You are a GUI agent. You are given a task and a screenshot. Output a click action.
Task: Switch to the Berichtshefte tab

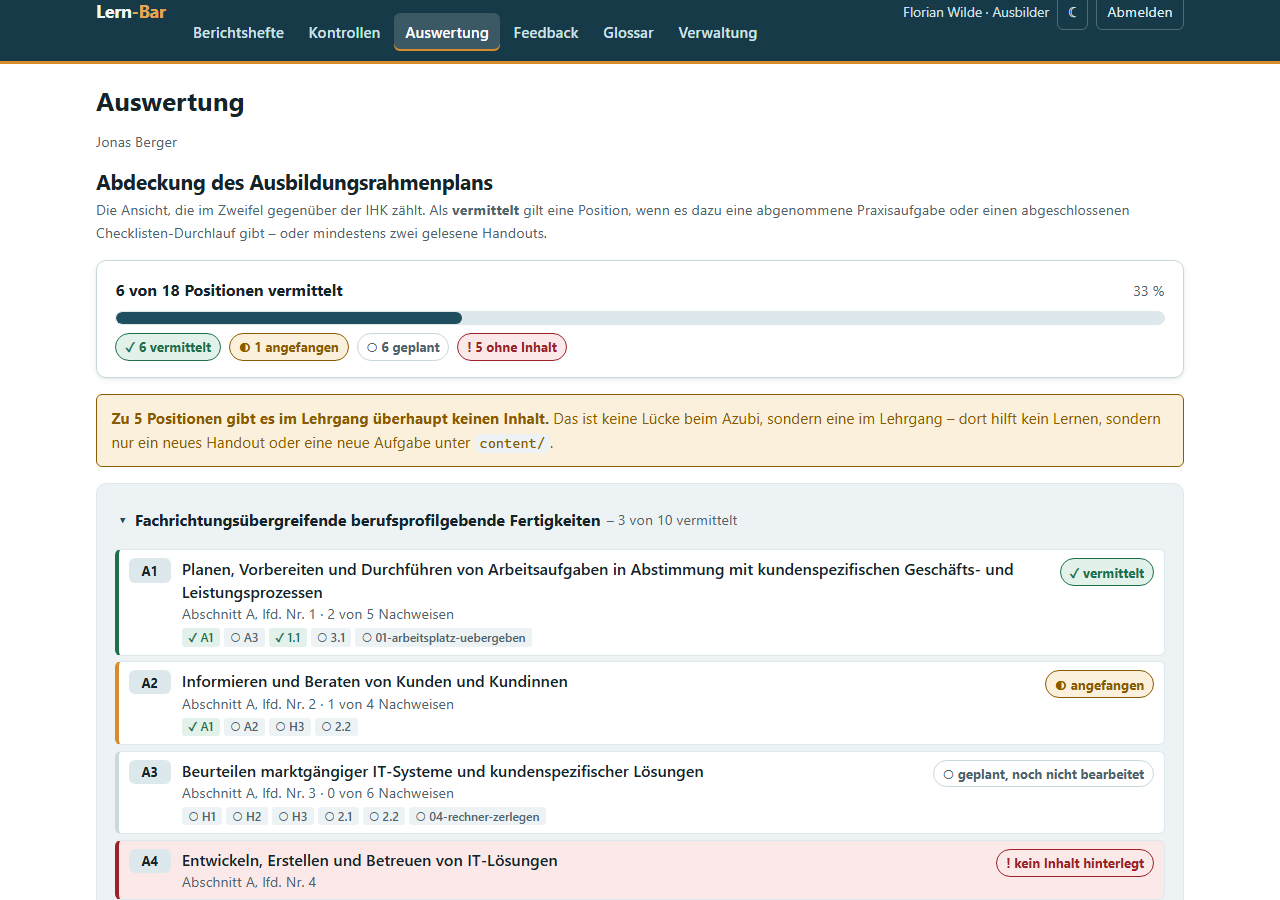(x=238, y=33)
